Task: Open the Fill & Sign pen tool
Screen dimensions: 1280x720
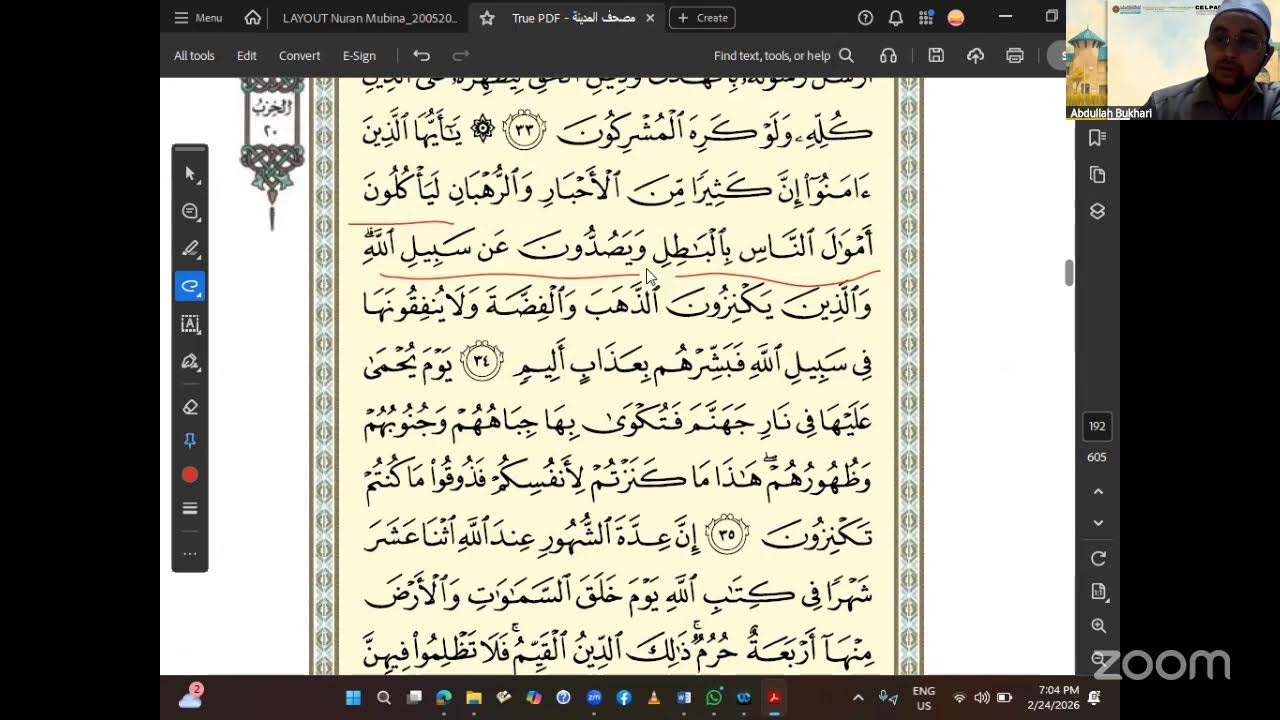Action: tap(190, 362)
